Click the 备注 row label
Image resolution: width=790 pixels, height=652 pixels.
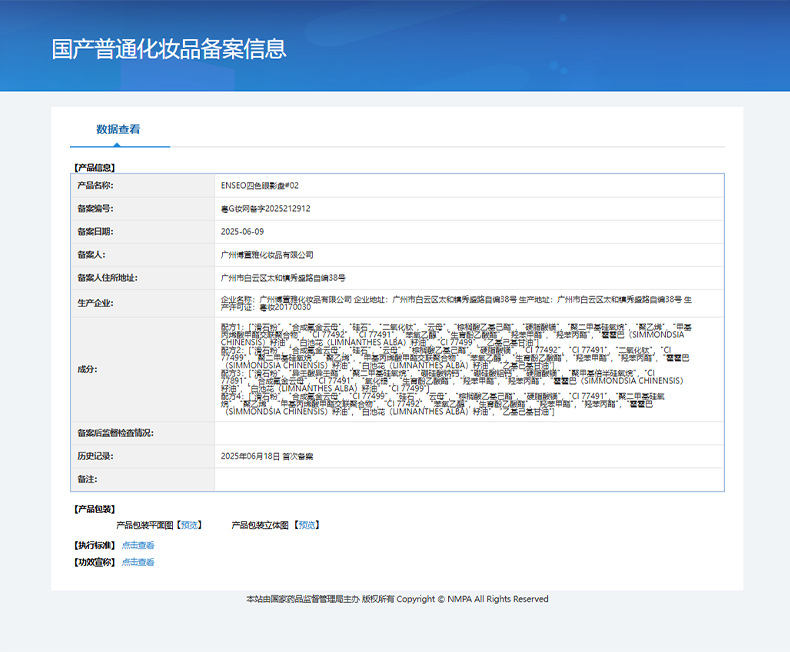(87, 480)
